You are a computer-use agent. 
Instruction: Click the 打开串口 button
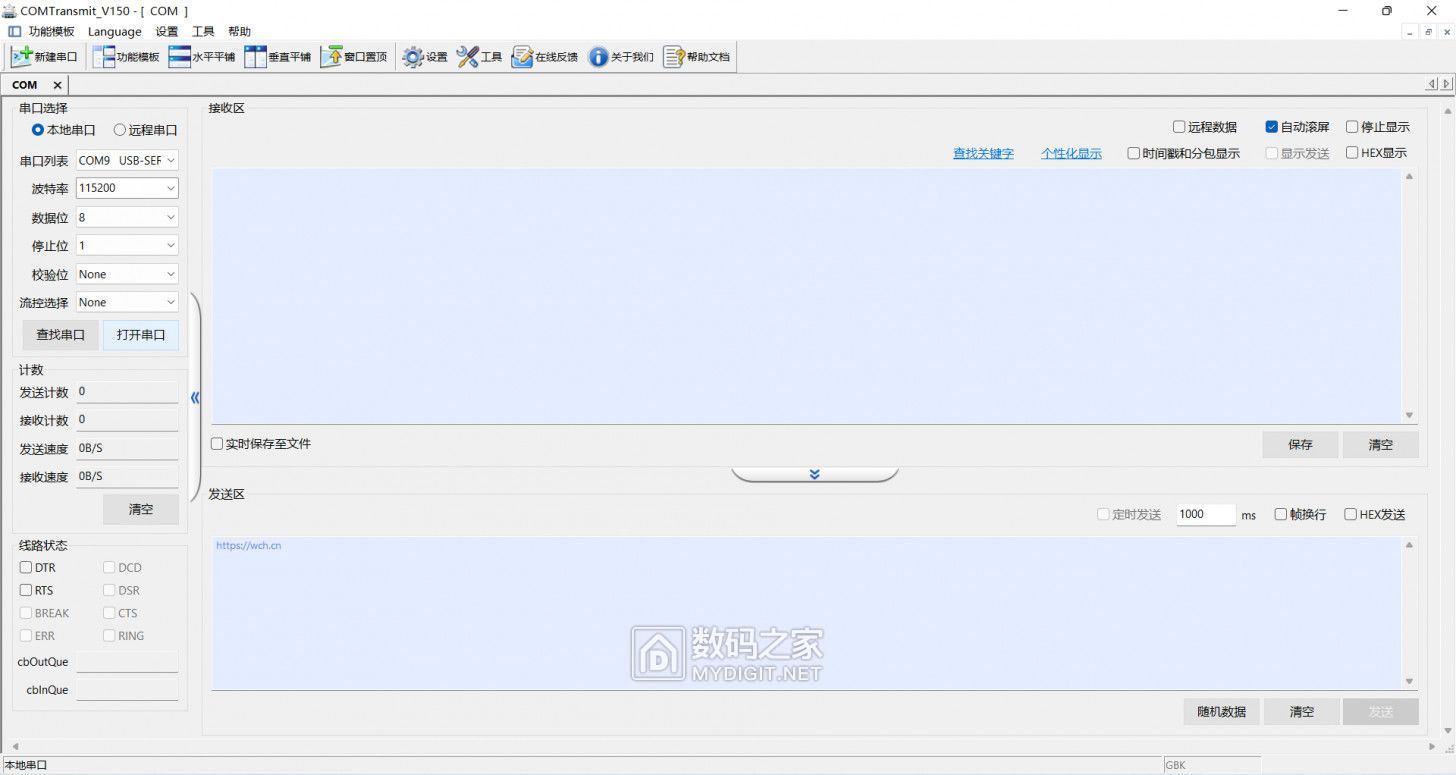click(x=141, y=335)
